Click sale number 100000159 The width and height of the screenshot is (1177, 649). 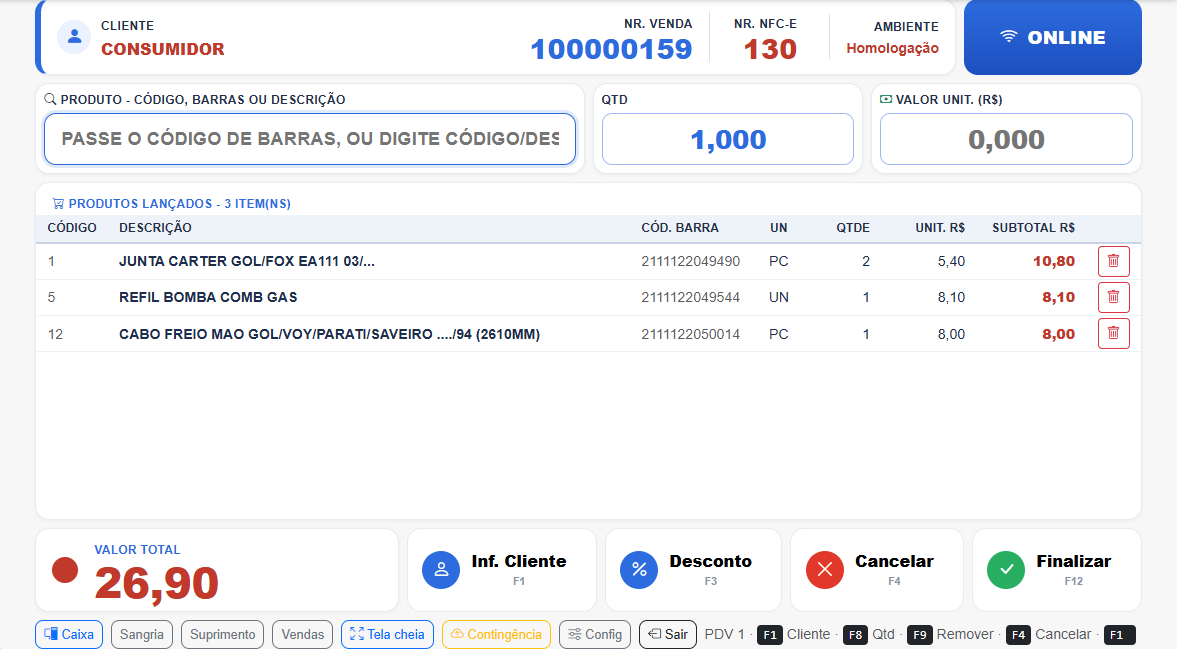click(x=611, y=50)
